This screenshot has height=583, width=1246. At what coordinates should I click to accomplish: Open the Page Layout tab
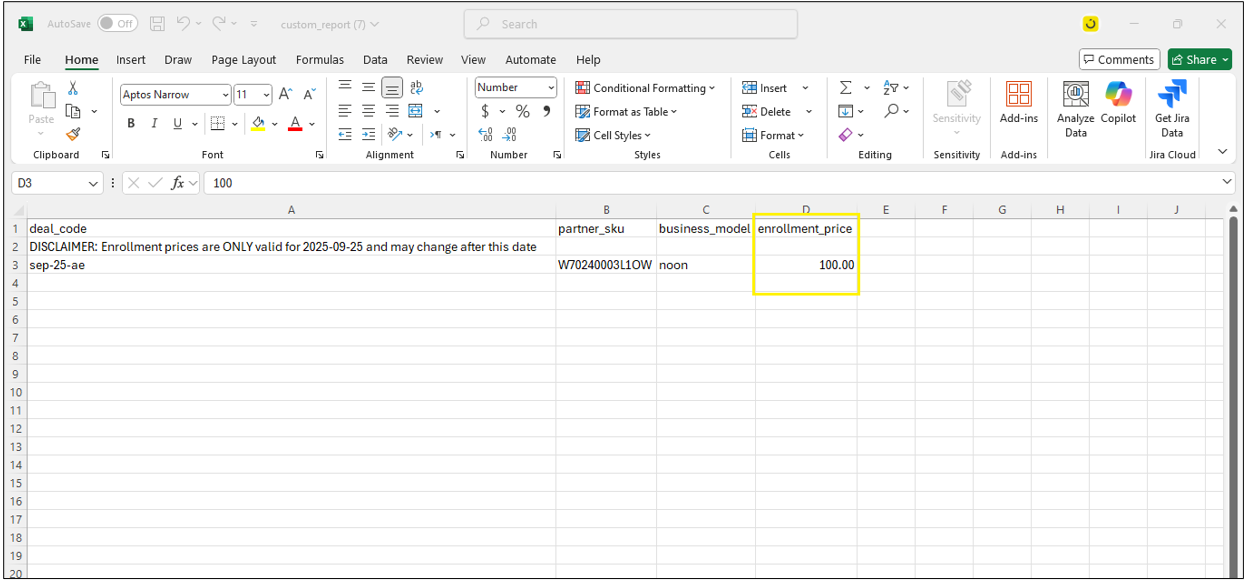tap(243, 60)
